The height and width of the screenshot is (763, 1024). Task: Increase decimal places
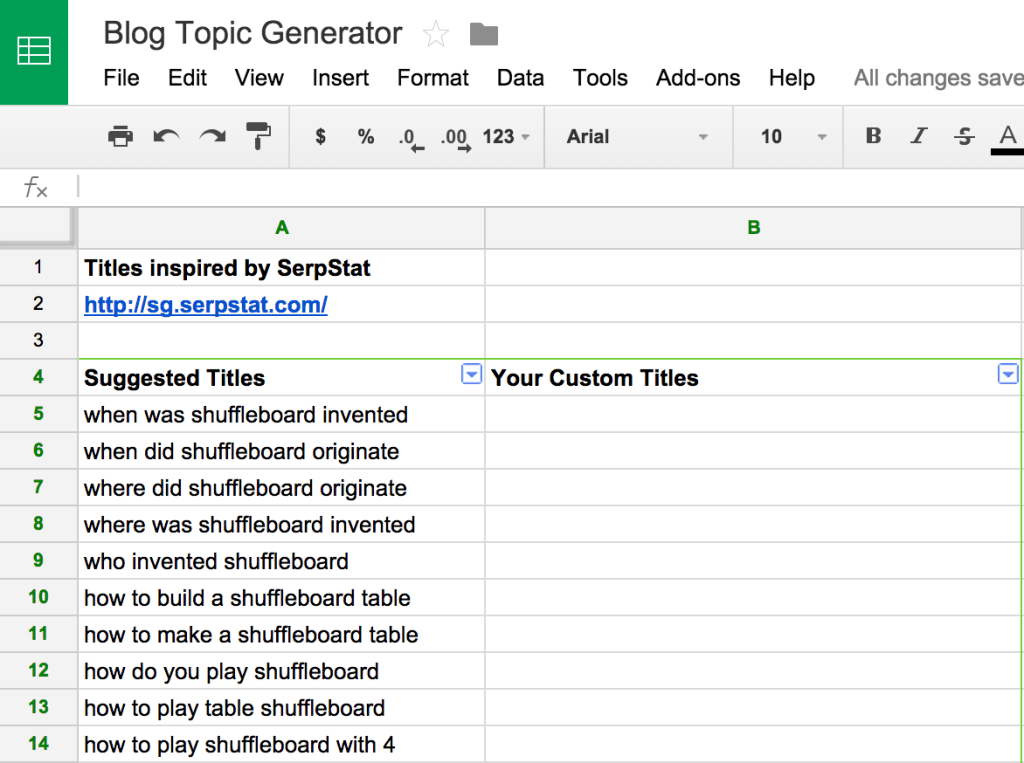coord(456,138)
